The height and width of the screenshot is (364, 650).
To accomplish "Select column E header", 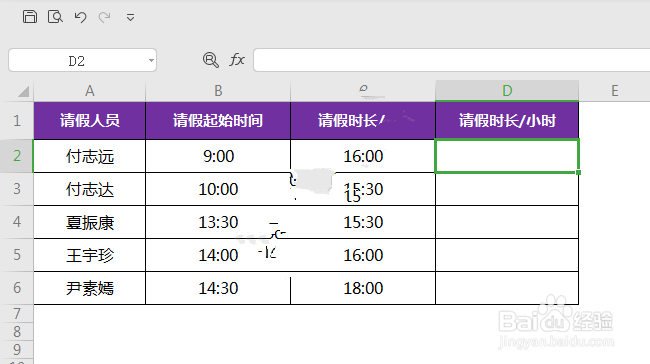I will point(614,91).
